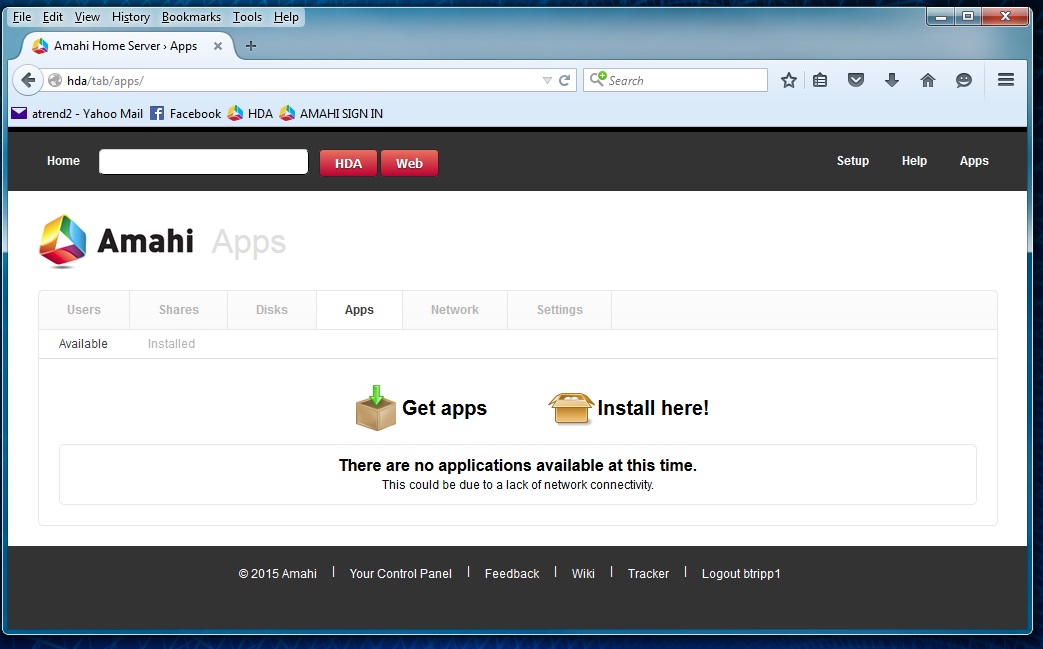Open the View menu

click(x=87, y=17)
